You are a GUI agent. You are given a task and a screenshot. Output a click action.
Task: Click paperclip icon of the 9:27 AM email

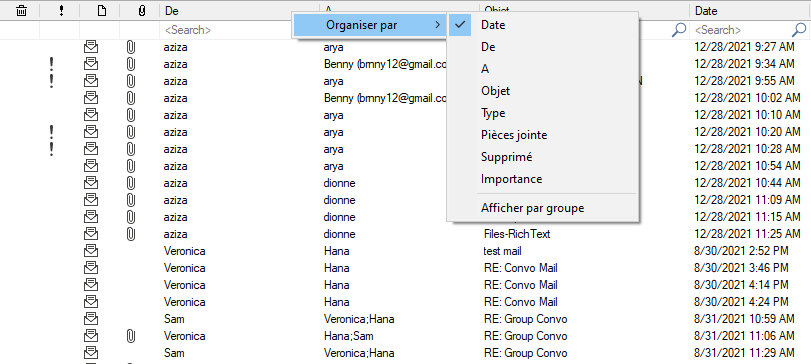point(131,48)
